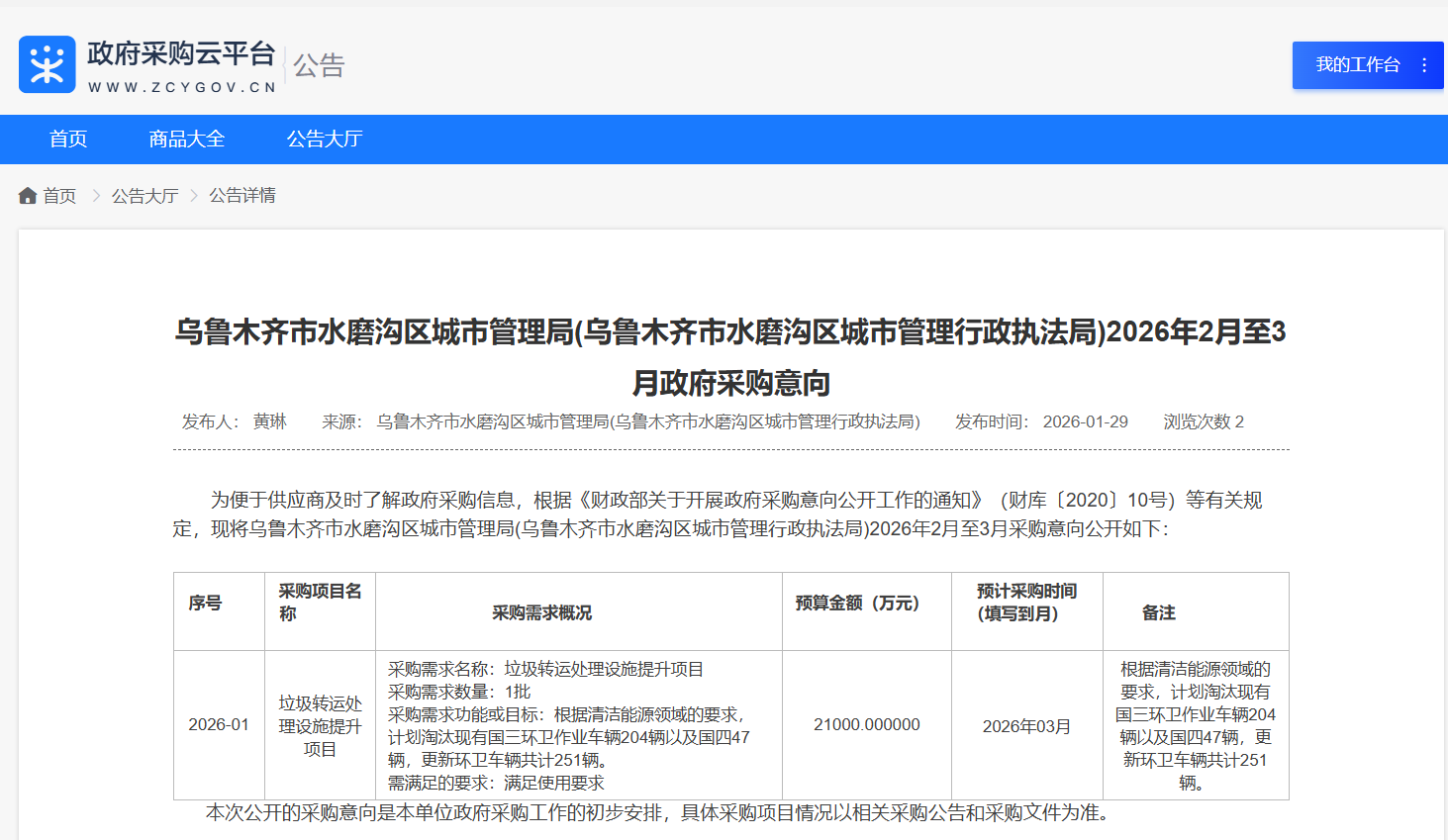
Task: Open 公告大厅 from the navigation bar
Action: click(324, 139)
